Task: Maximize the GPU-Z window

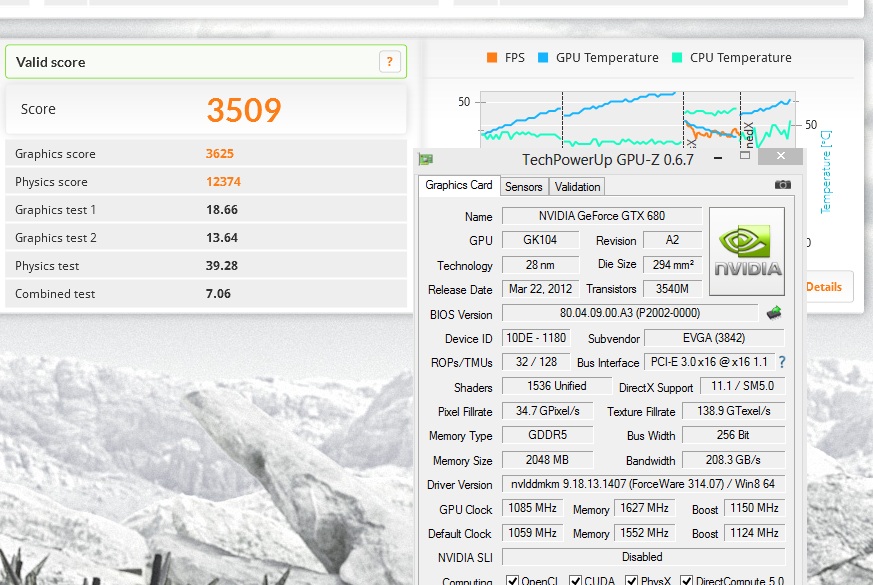Action: coord(744,157)
